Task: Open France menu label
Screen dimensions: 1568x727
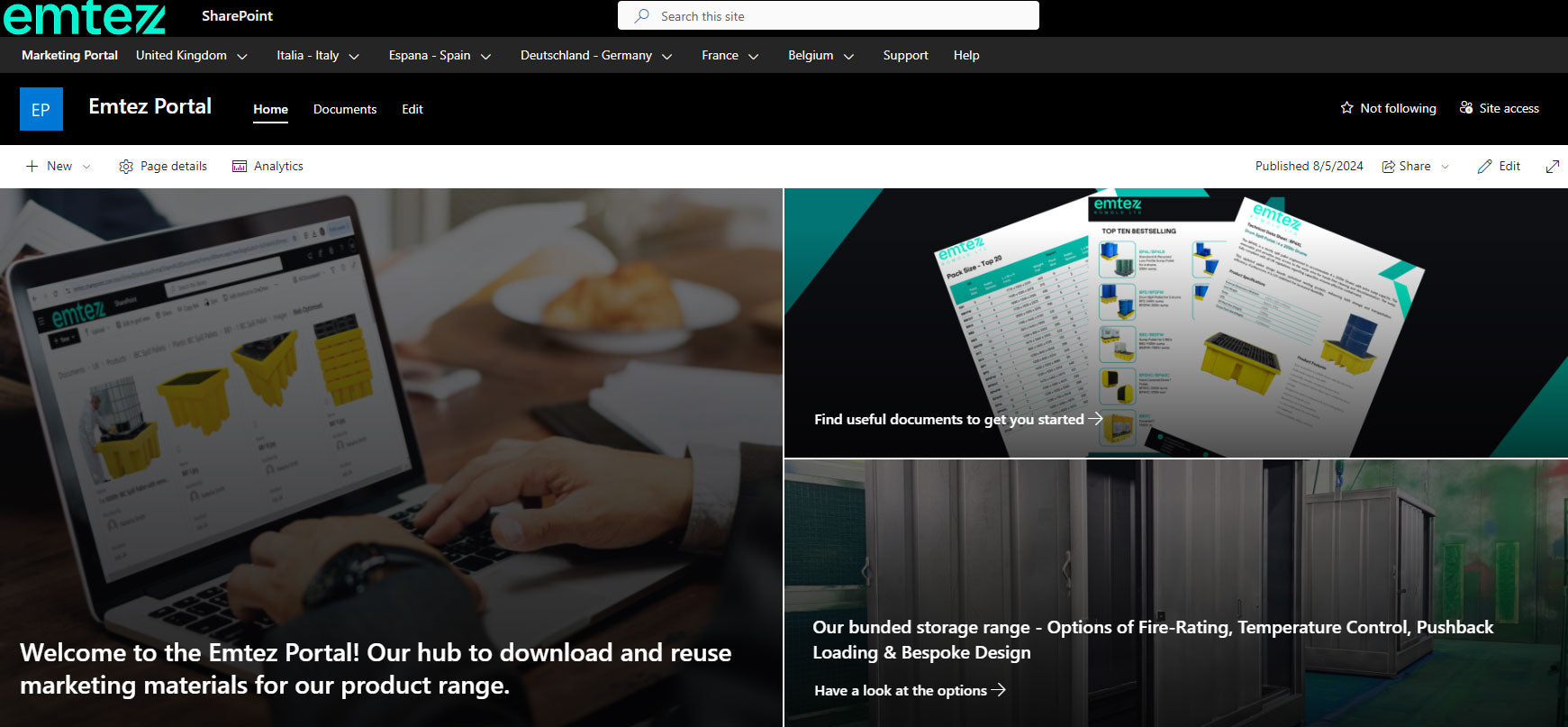Action: coord(720,55)
